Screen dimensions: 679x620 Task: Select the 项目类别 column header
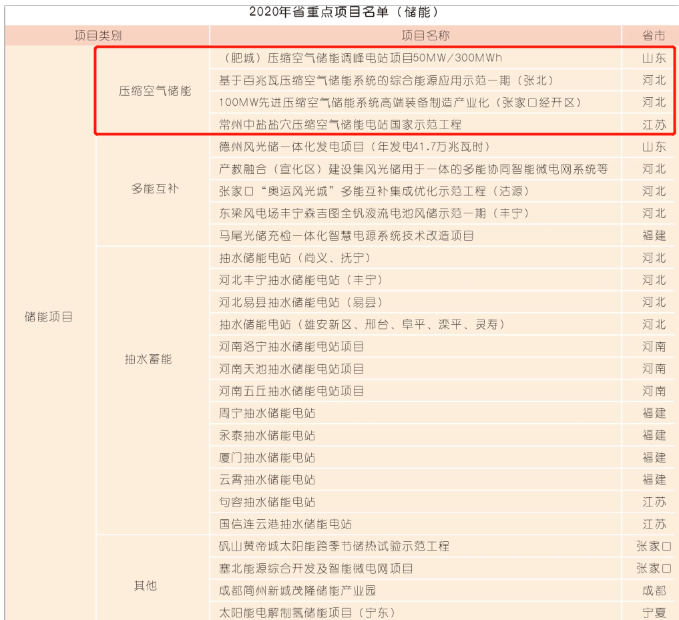(x=98, y=35)
